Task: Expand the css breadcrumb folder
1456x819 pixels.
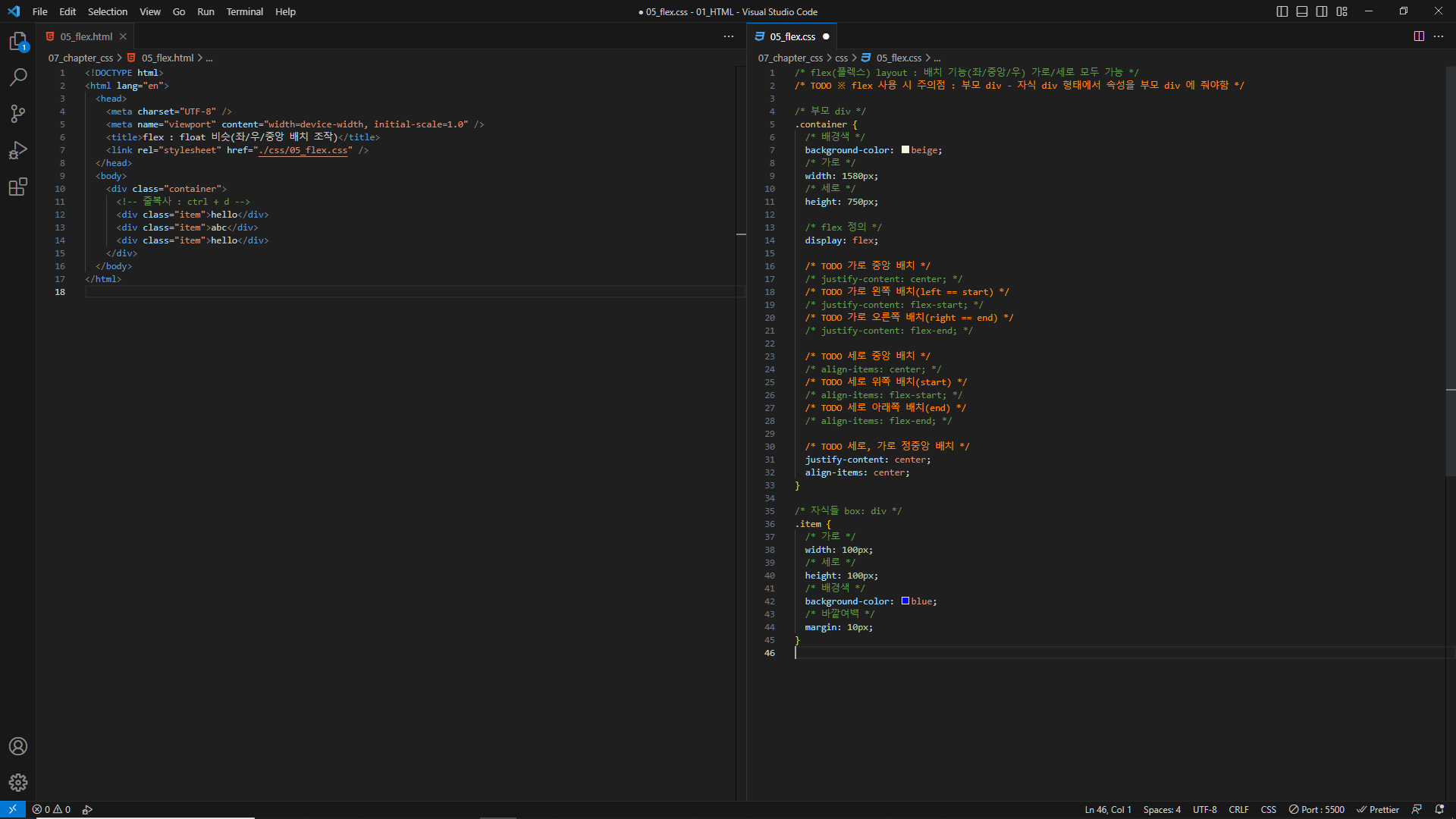Action: [x=841, y=58]
